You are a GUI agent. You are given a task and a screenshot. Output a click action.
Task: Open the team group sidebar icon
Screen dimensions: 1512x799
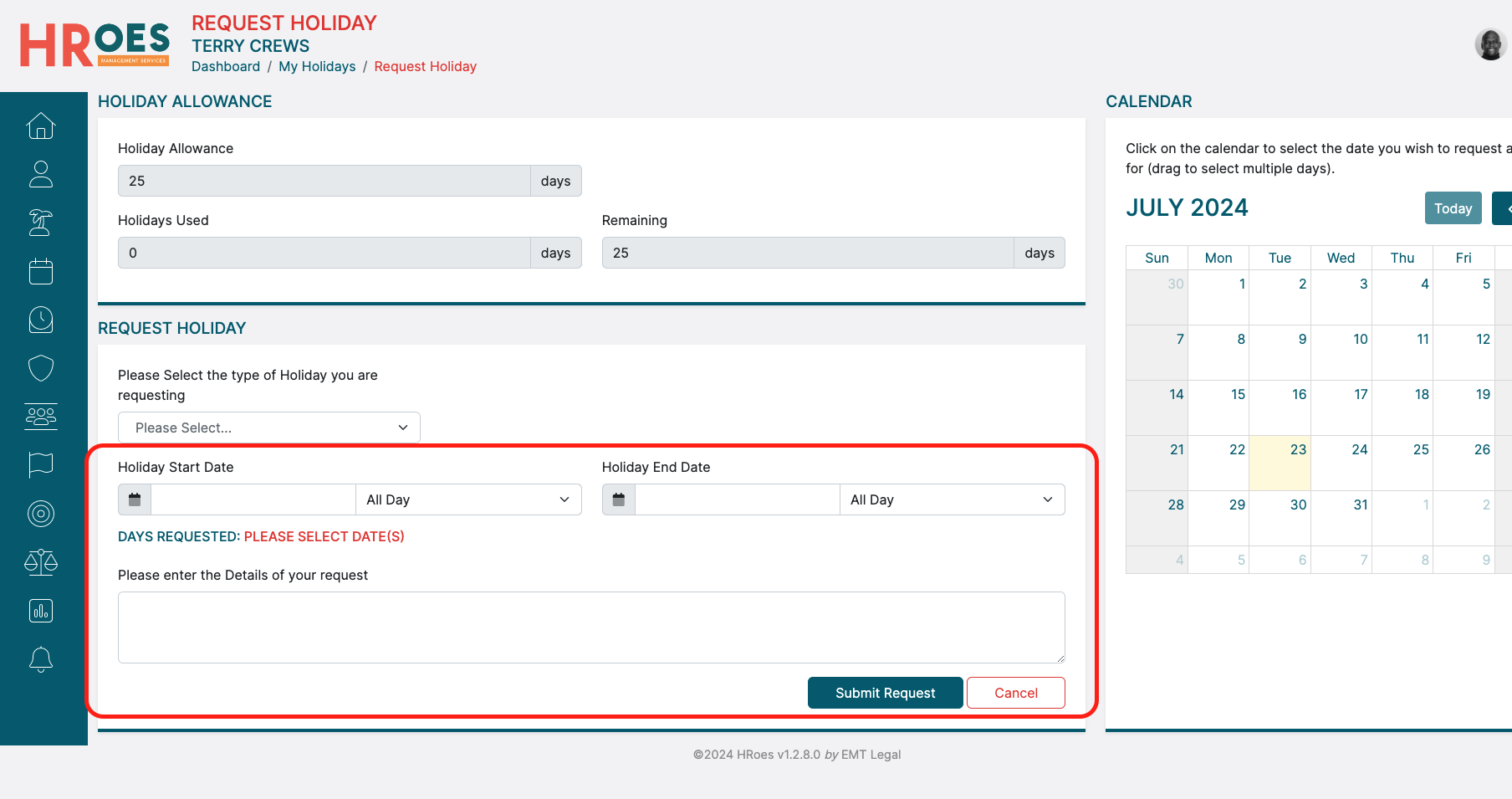pyautogui.click(x=41, y=417)
